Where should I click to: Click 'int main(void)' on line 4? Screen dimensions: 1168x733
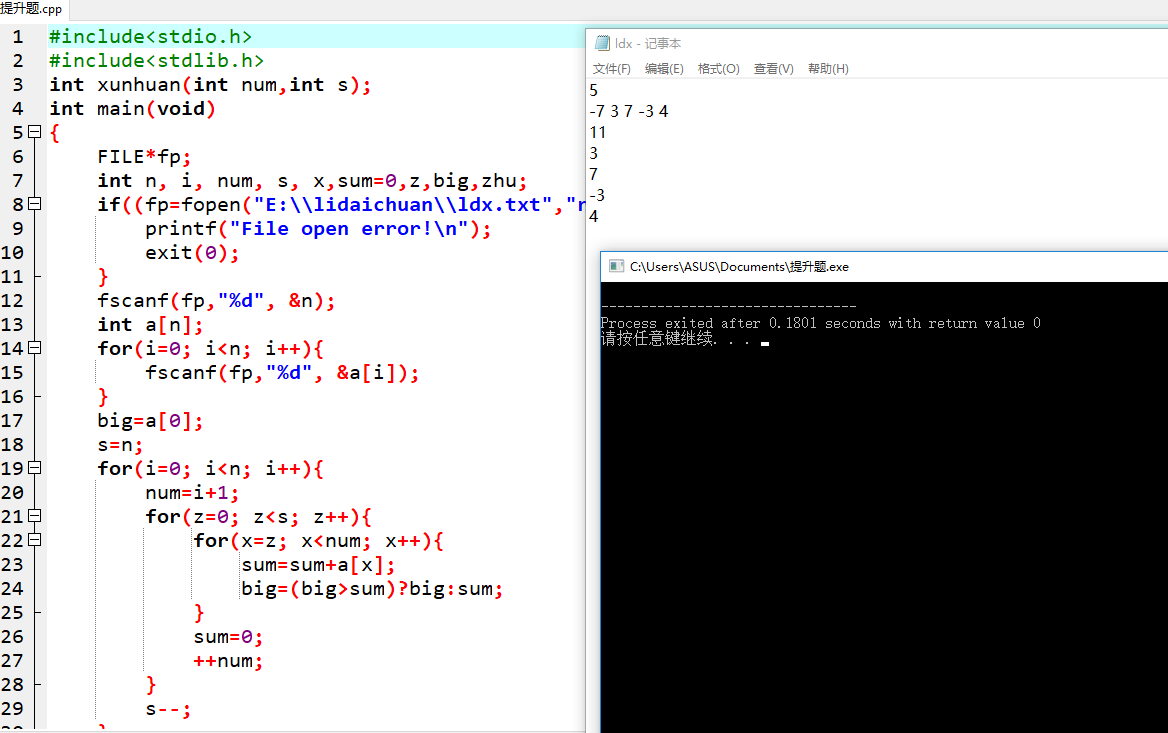coord(133,109)
